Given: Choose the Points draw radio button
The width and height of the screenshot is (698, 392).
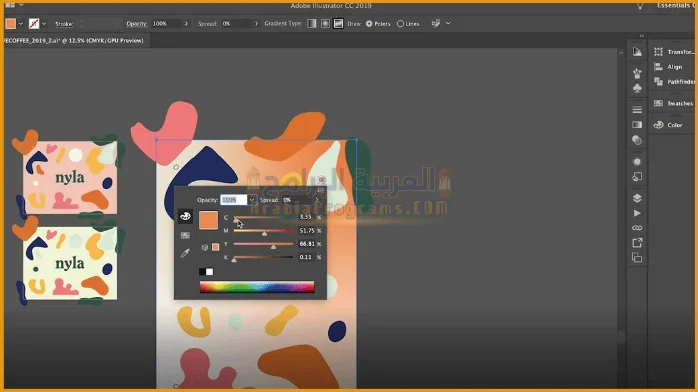Looking at the screenshot, I should pos(369,24).
